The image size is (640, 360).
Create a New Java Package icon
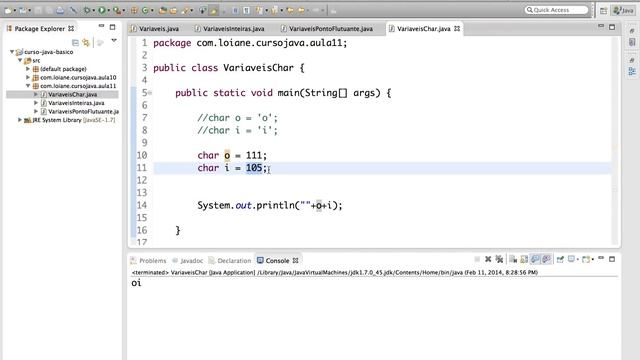pyautogui.click(x=134, y=10)
